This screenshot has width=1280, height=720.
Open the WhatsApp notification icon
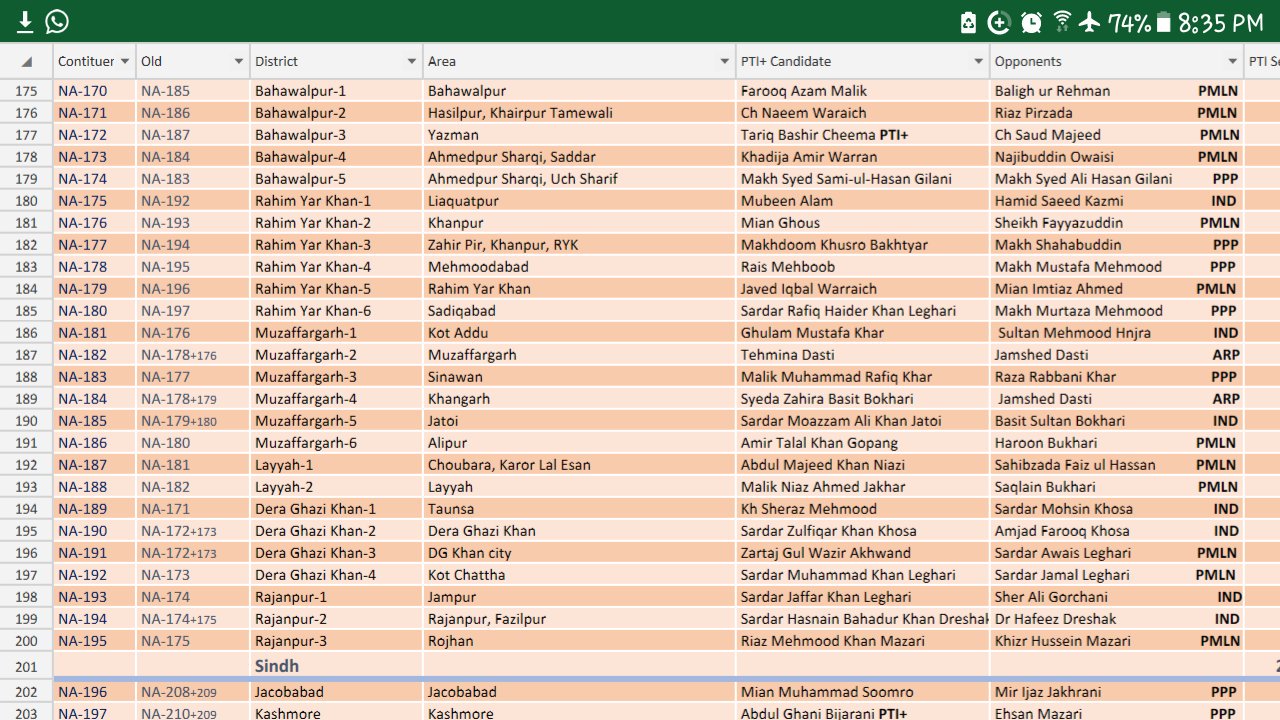click(x=57, y=21)
